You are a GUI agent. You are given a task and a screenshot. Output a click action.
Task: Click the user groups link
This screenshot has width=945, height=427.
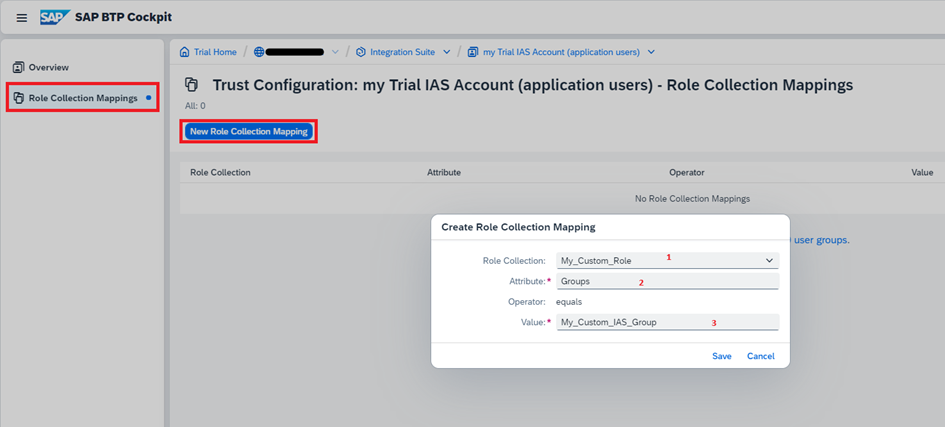coord(821,240)
